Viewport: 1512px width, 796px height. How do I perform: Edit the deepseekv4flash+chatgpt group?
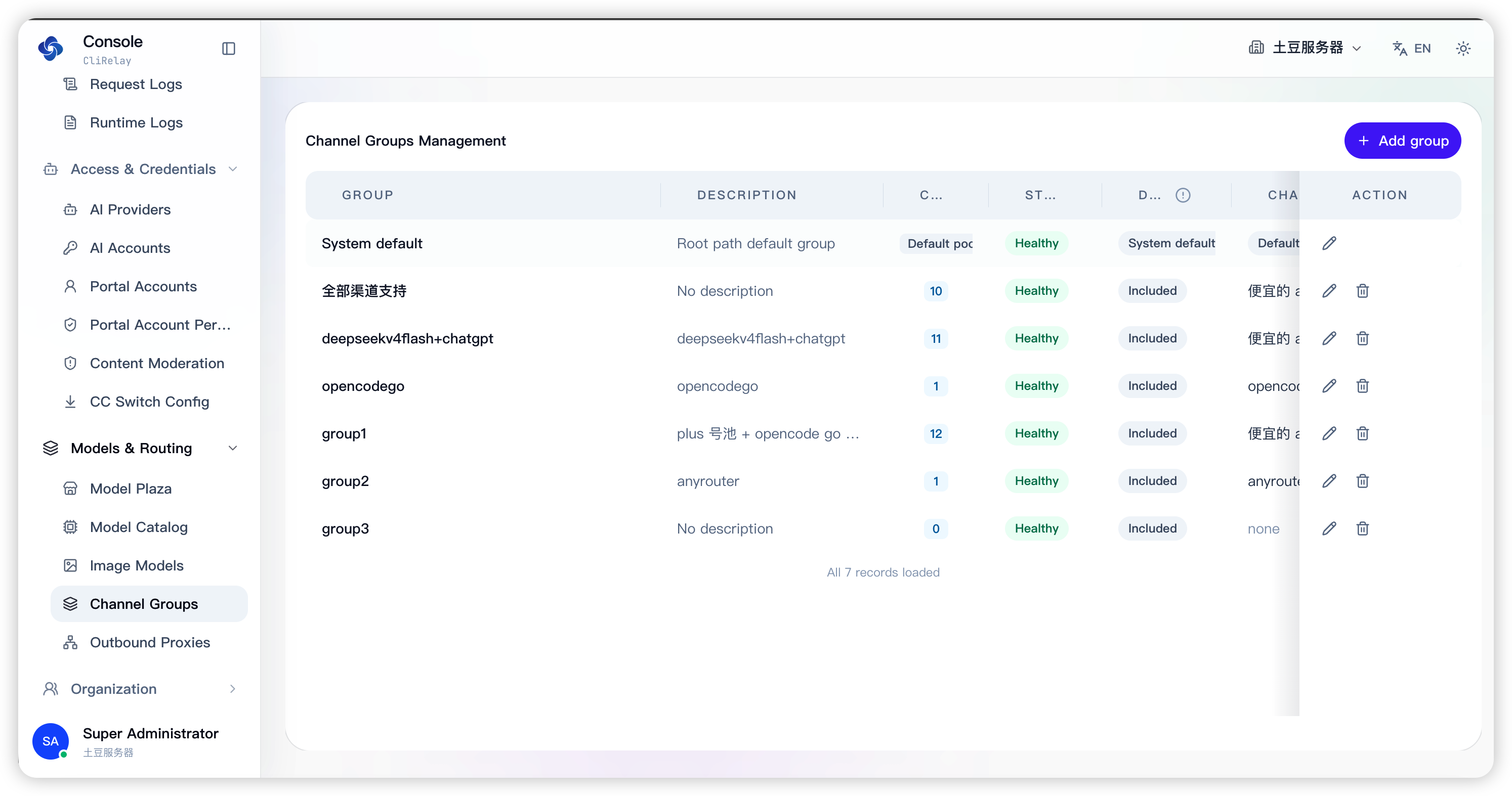1329,338
